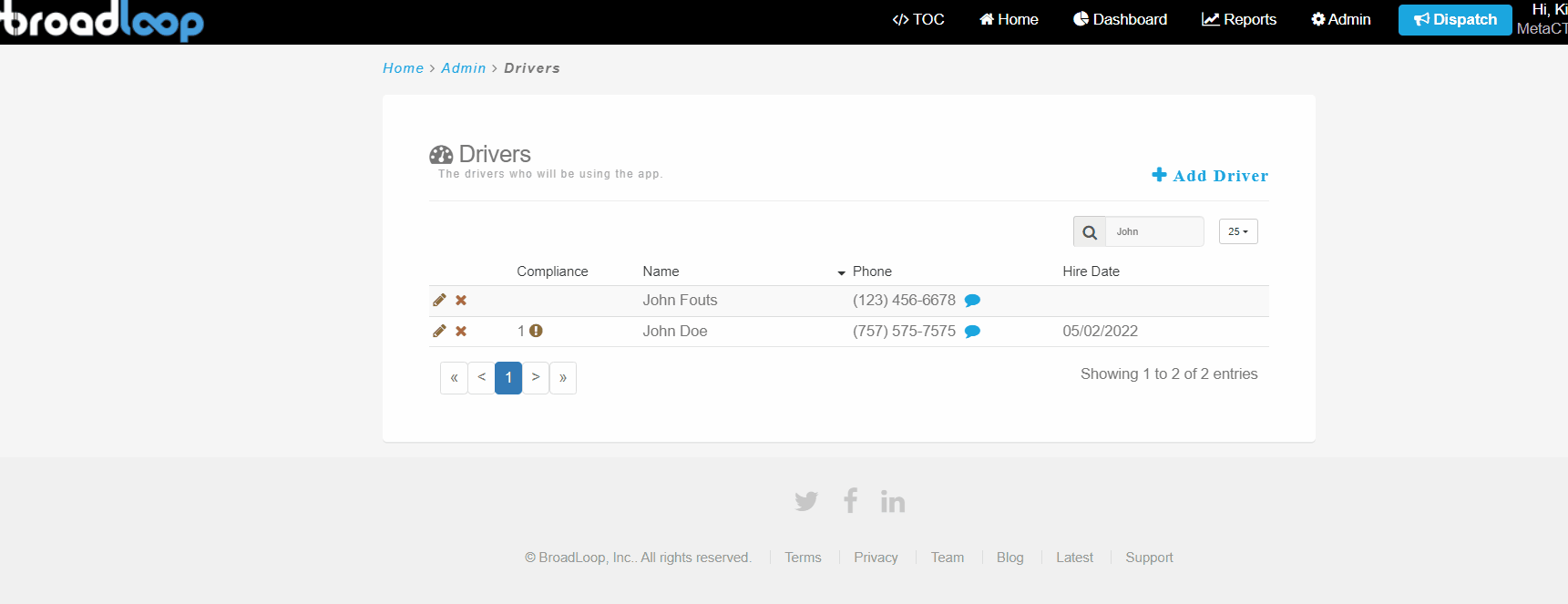Open Admin in top navigation
Image resolution: width=1568 pixels, height=604 pixels.
pos(1341,19)
